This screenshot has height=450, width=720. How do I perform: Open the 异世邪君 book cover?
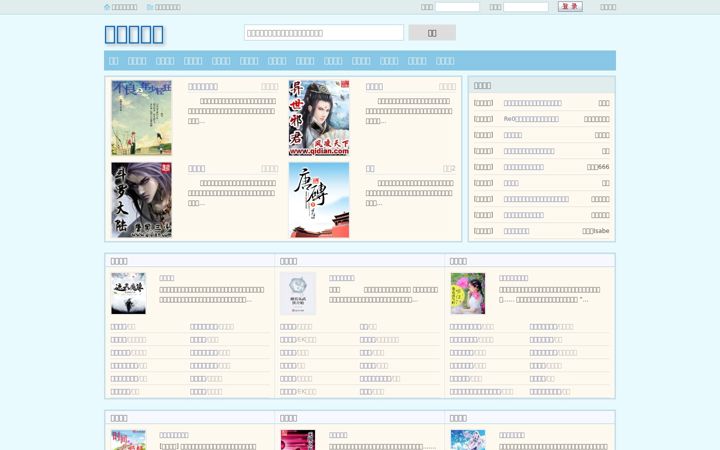[x=319, y=118]
